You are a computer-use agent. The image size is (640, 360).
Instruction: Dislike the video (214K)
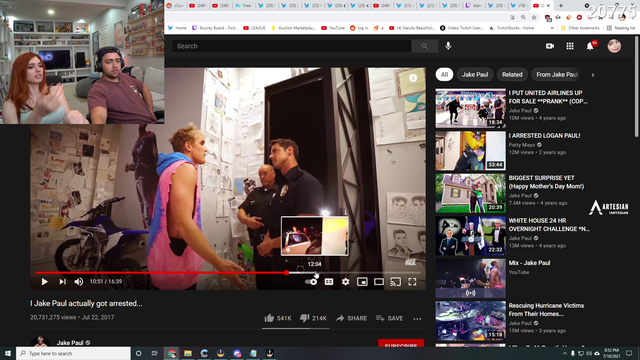tap(313, 318)
